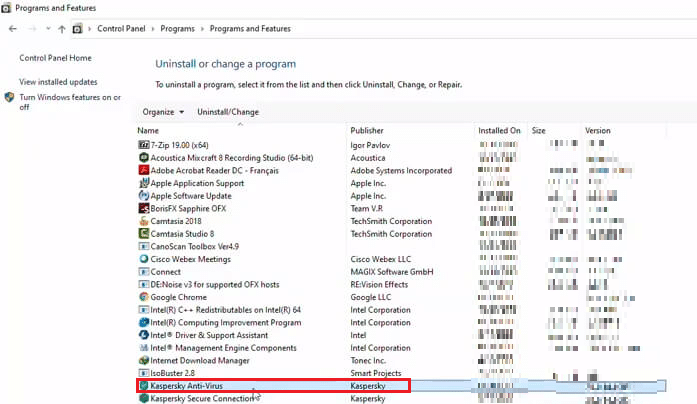Sort list by Installed On column
Viewport: 697px width, 404px height.
[x=499, y=130]
